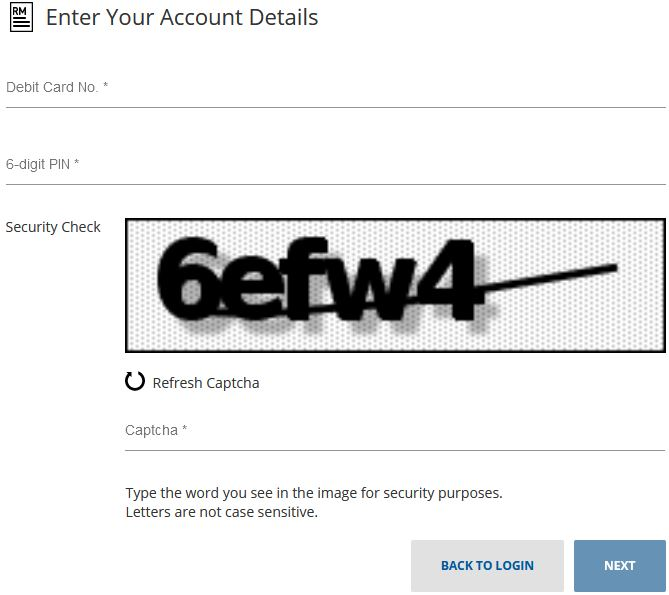The width and height of the screenshot is (669, 595).
Task: Focus the Debit Card No. input field
Action: [x=335, y=88]
